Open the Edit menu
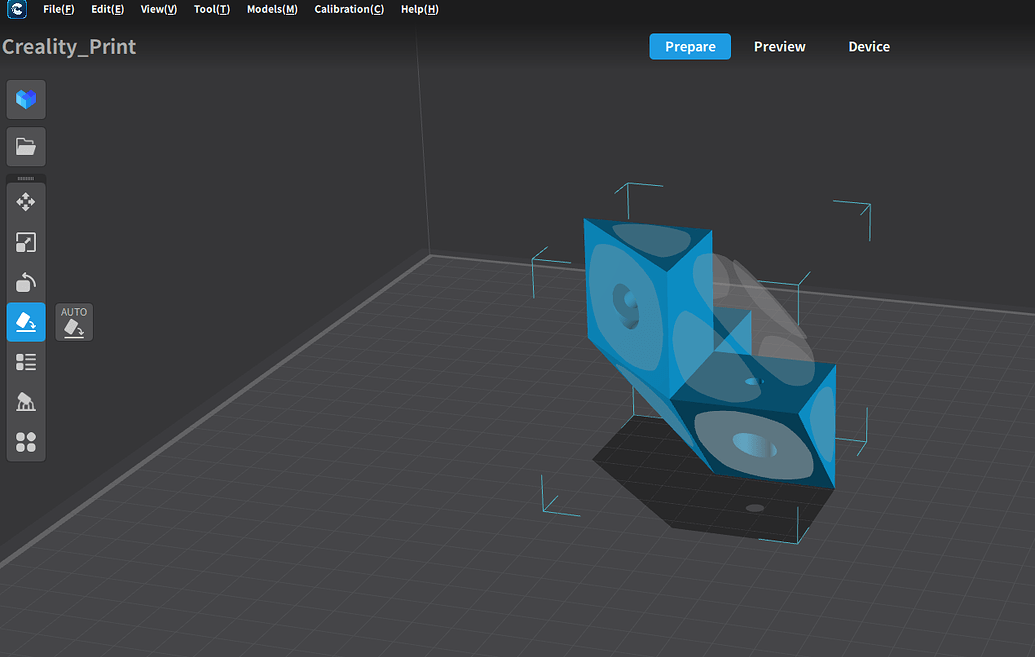Image resolution: width=1035 pixels, height=657 pixels. [x=108, y=9]
